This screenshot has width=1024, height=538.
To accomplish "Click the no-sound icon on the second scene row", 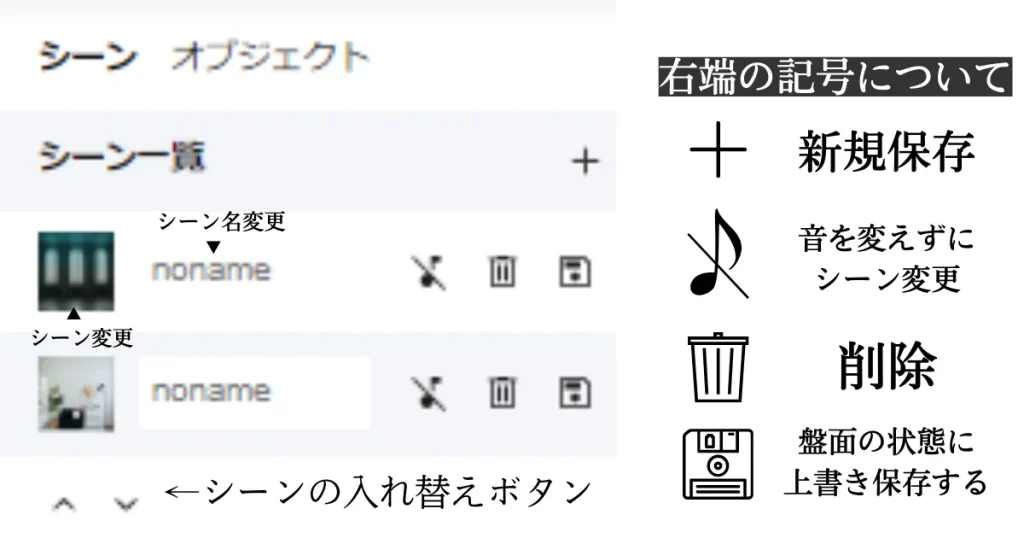I will [x=428, y=393].
